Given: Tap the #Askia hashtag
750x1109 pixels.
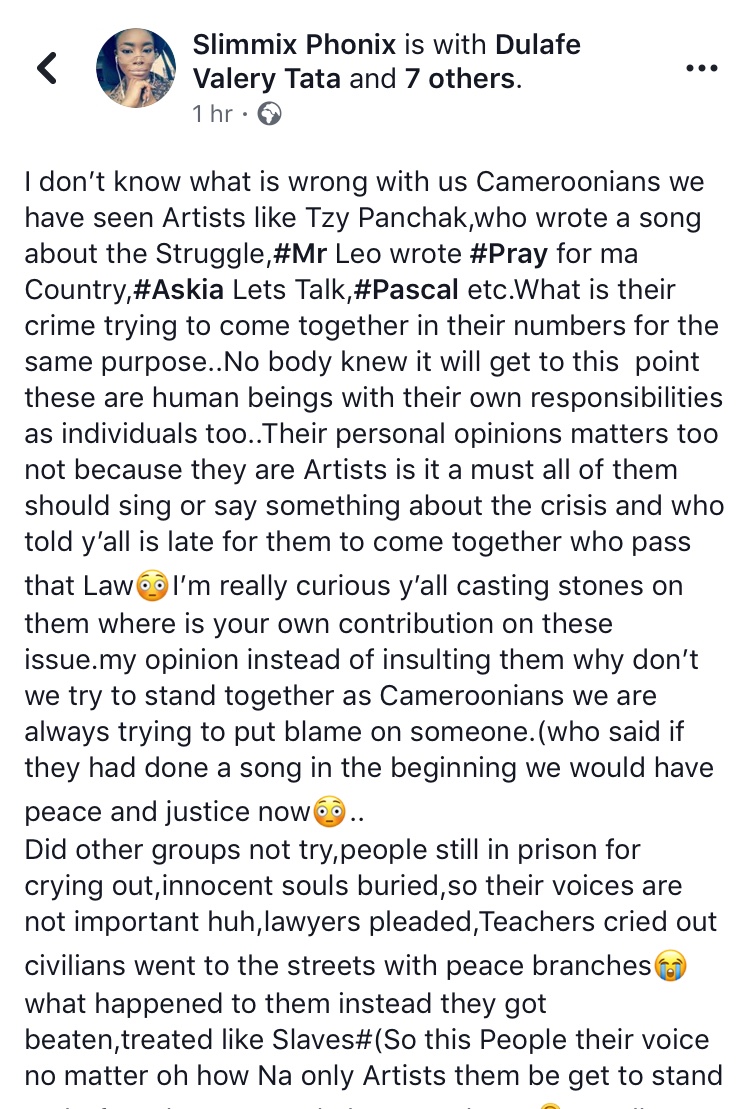Looking at the screenshot, I should click(x=174, y=290).
